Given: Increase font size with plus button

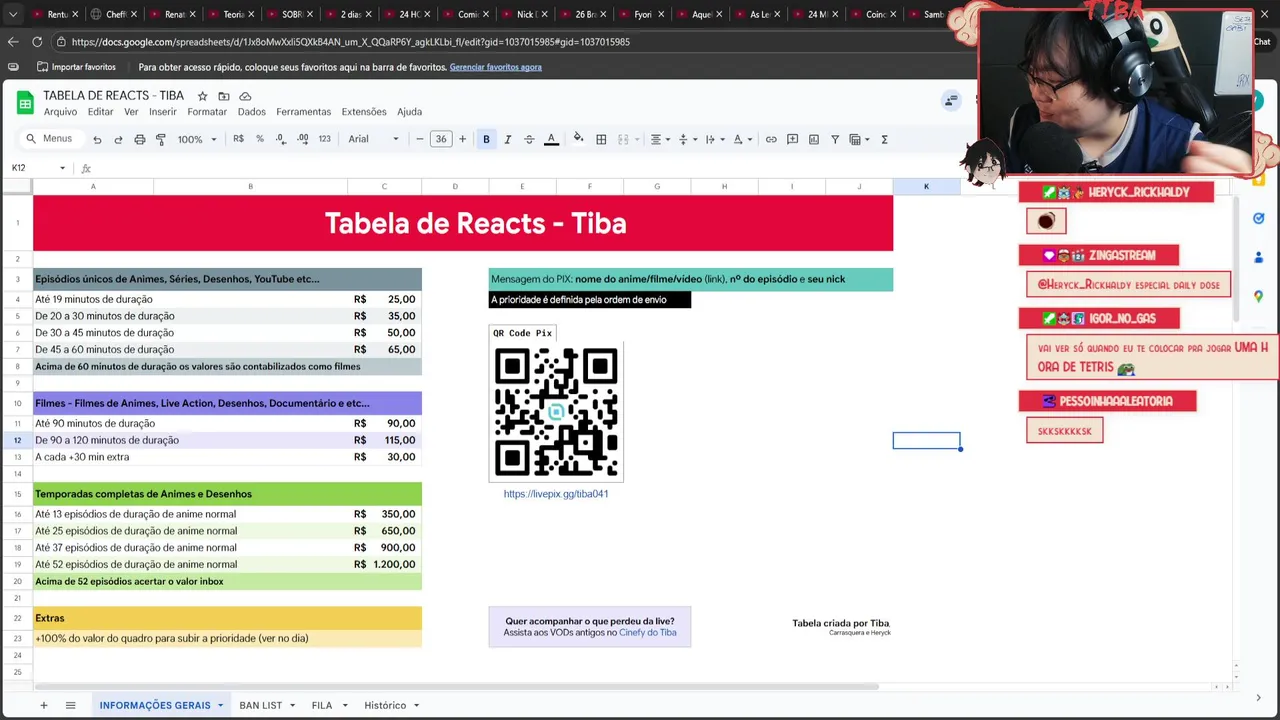Looking at the screenshot, I should click(x=462, y=139).
